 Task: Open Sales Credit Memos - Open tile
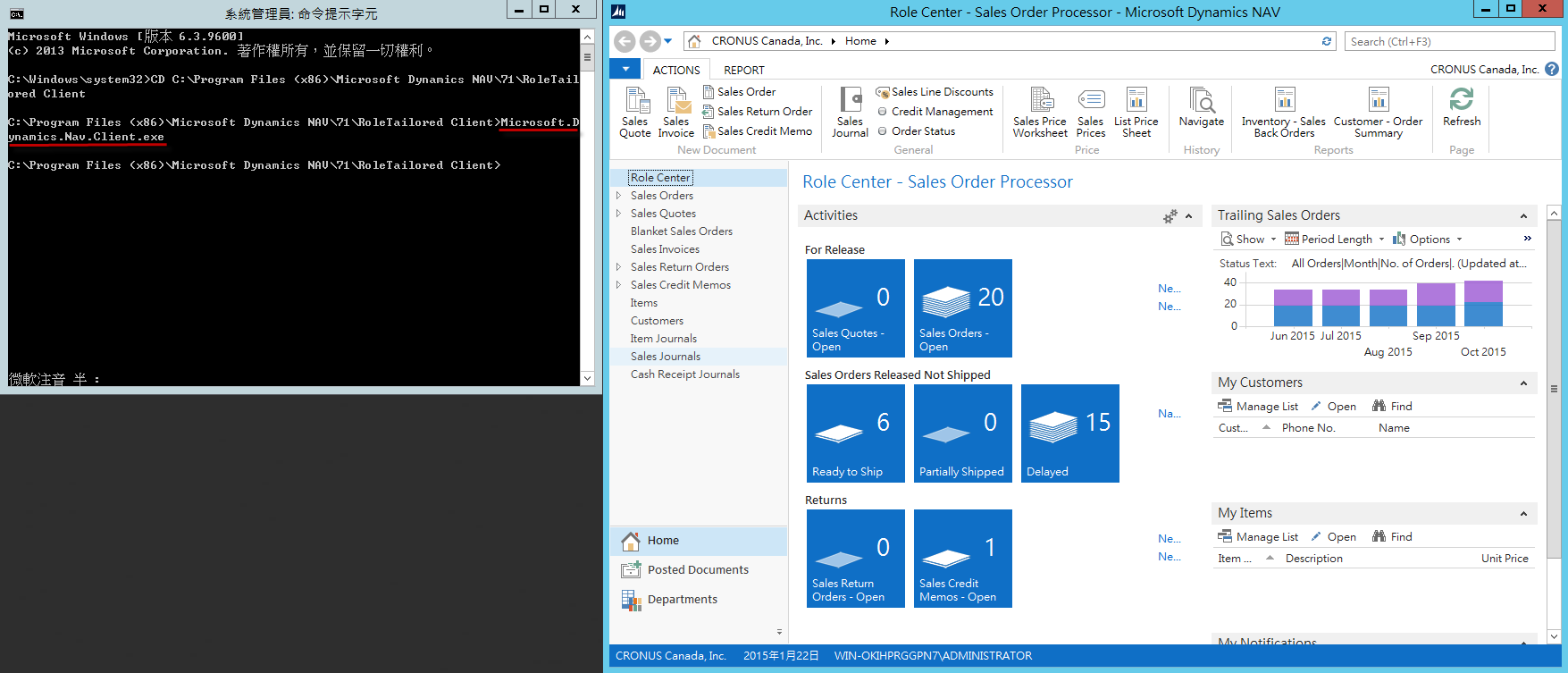coord(963,559)
